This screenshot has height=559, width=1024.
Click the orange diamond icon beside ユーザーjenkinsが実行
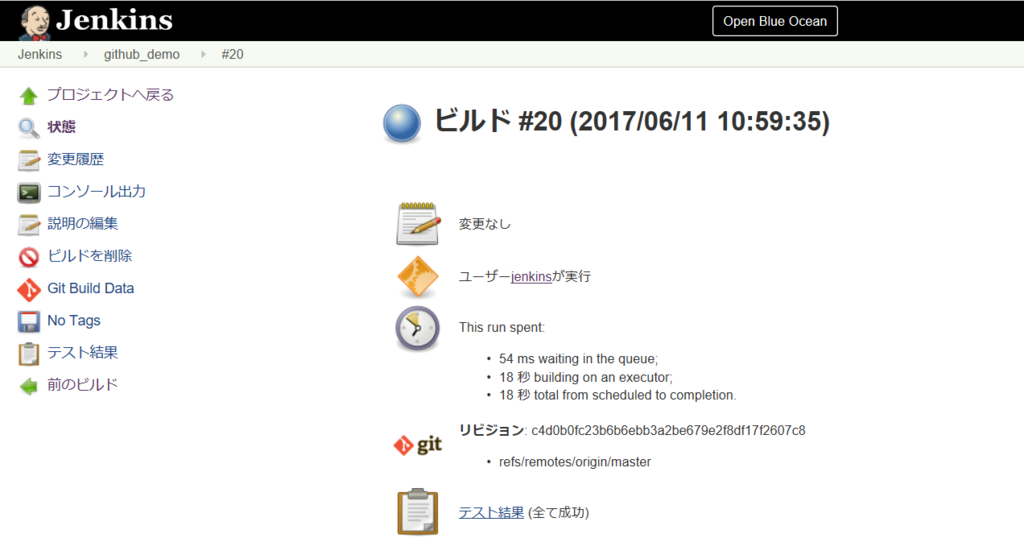coord(417,277)
